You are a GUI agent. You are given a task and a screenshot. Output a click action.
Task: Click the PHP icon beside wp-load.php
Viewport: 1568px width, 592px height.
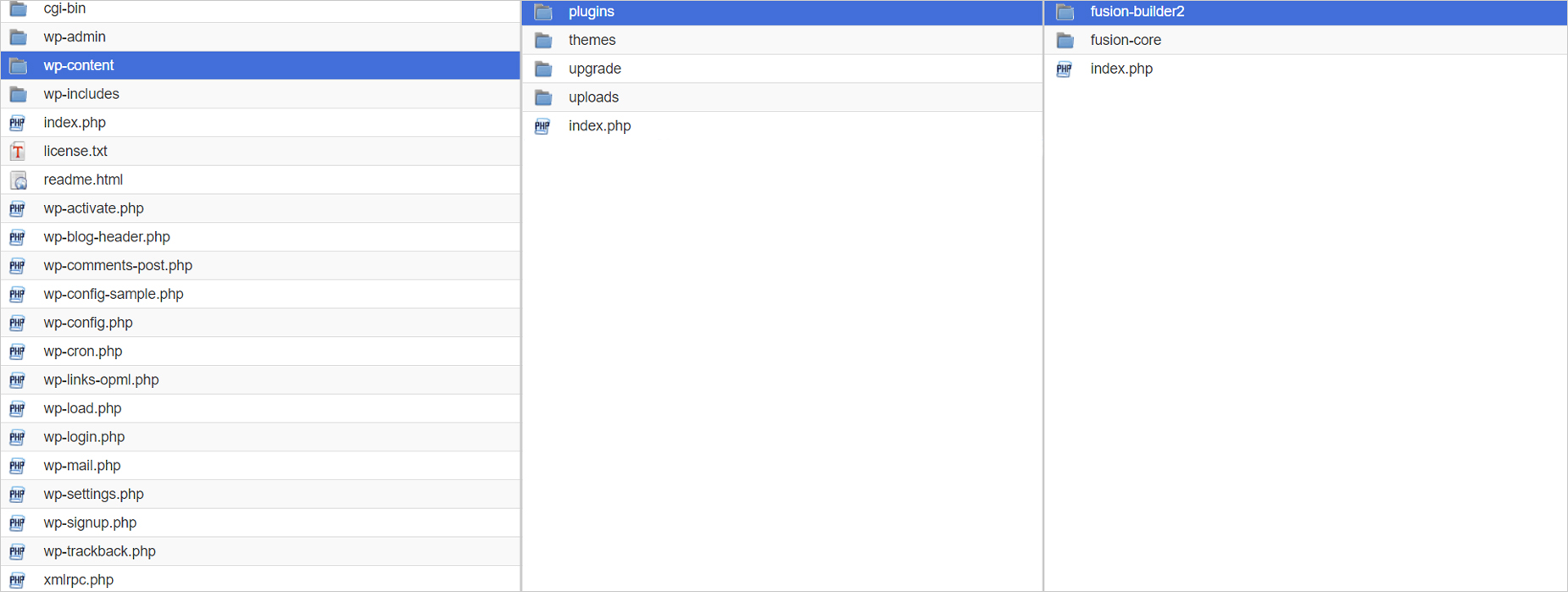17,409
